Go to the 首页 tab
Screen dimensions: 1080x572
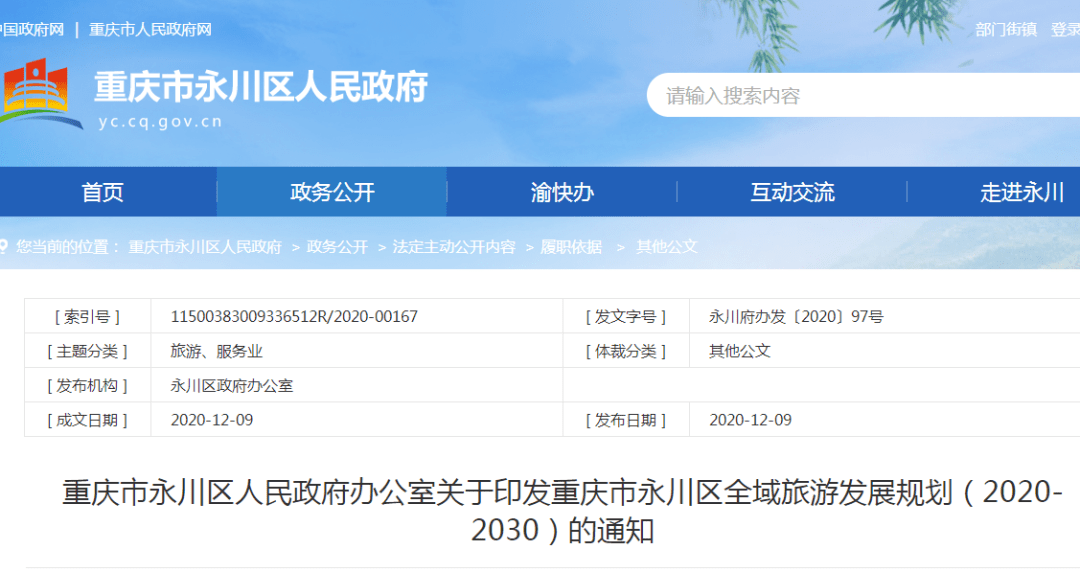pyautogui.click(x=102, y=192)
